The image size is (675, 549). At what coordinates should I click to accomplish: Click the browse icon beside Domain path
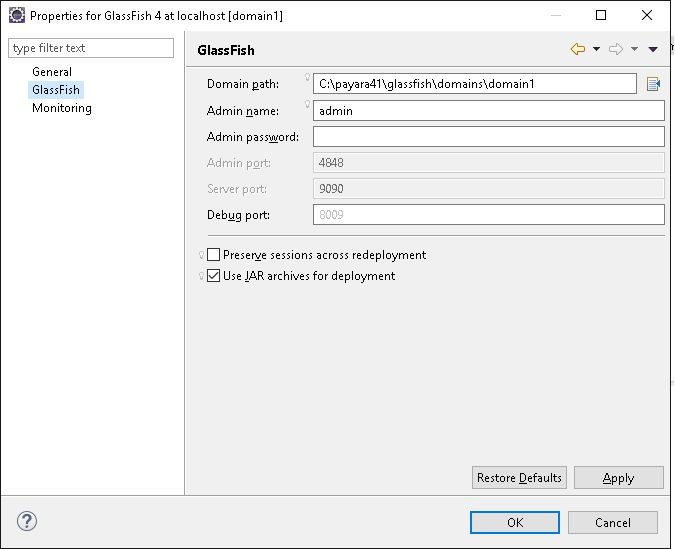(x=653, y=84)
